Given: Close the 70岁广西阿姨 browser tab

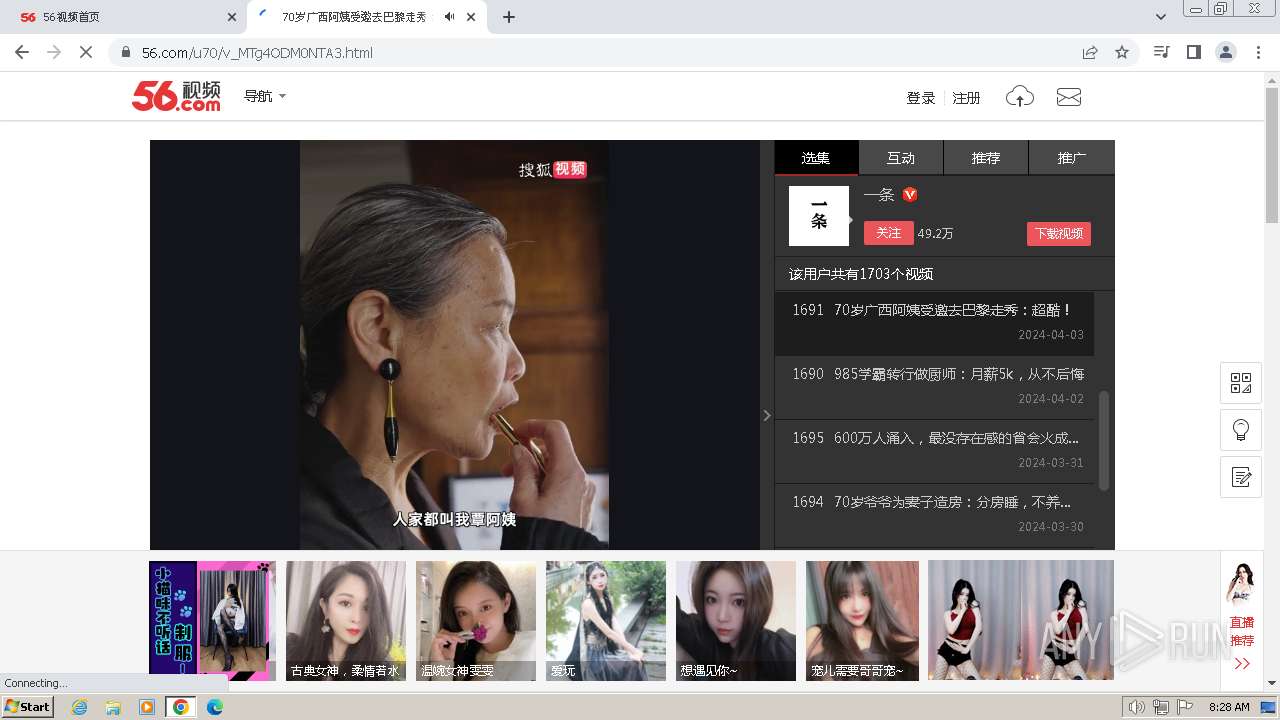Looking at the screenshot, I should click(x=471, y=17).
